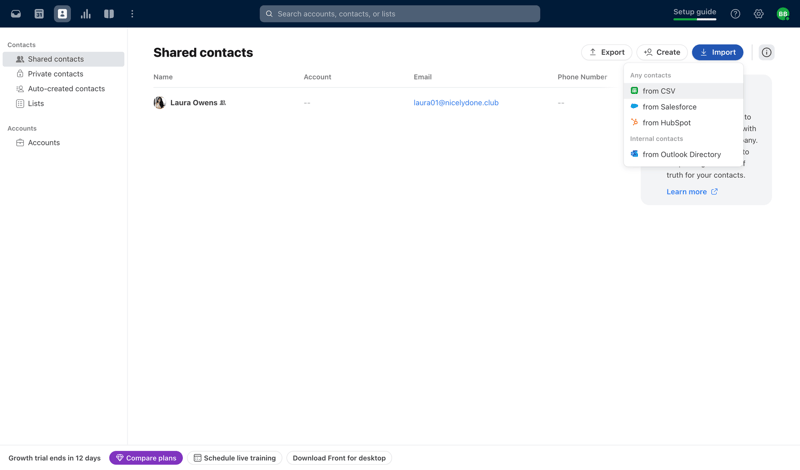Open settings gear icon
This screenshot has width=800, height=470.
tap(759, 14)
